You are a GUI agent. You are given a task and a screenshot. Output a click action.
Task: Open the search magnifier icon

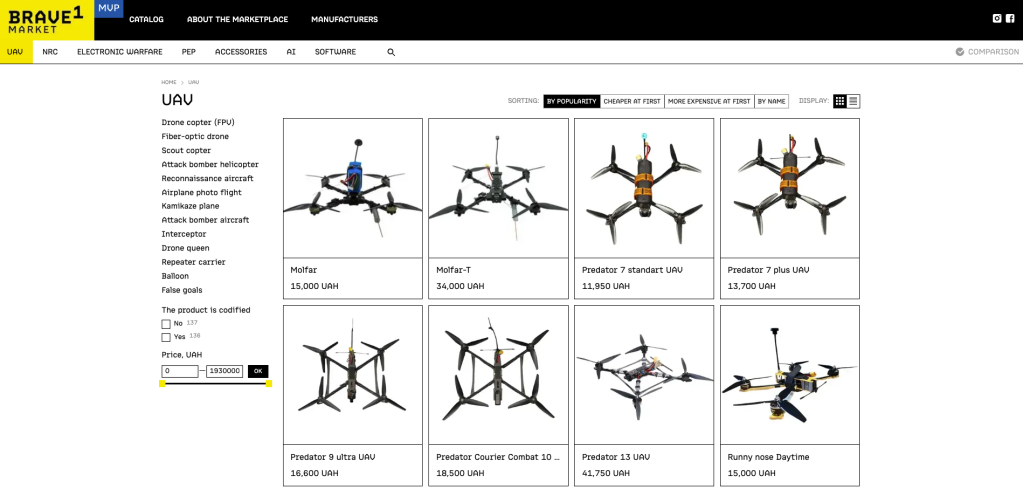tap(391, 52)
